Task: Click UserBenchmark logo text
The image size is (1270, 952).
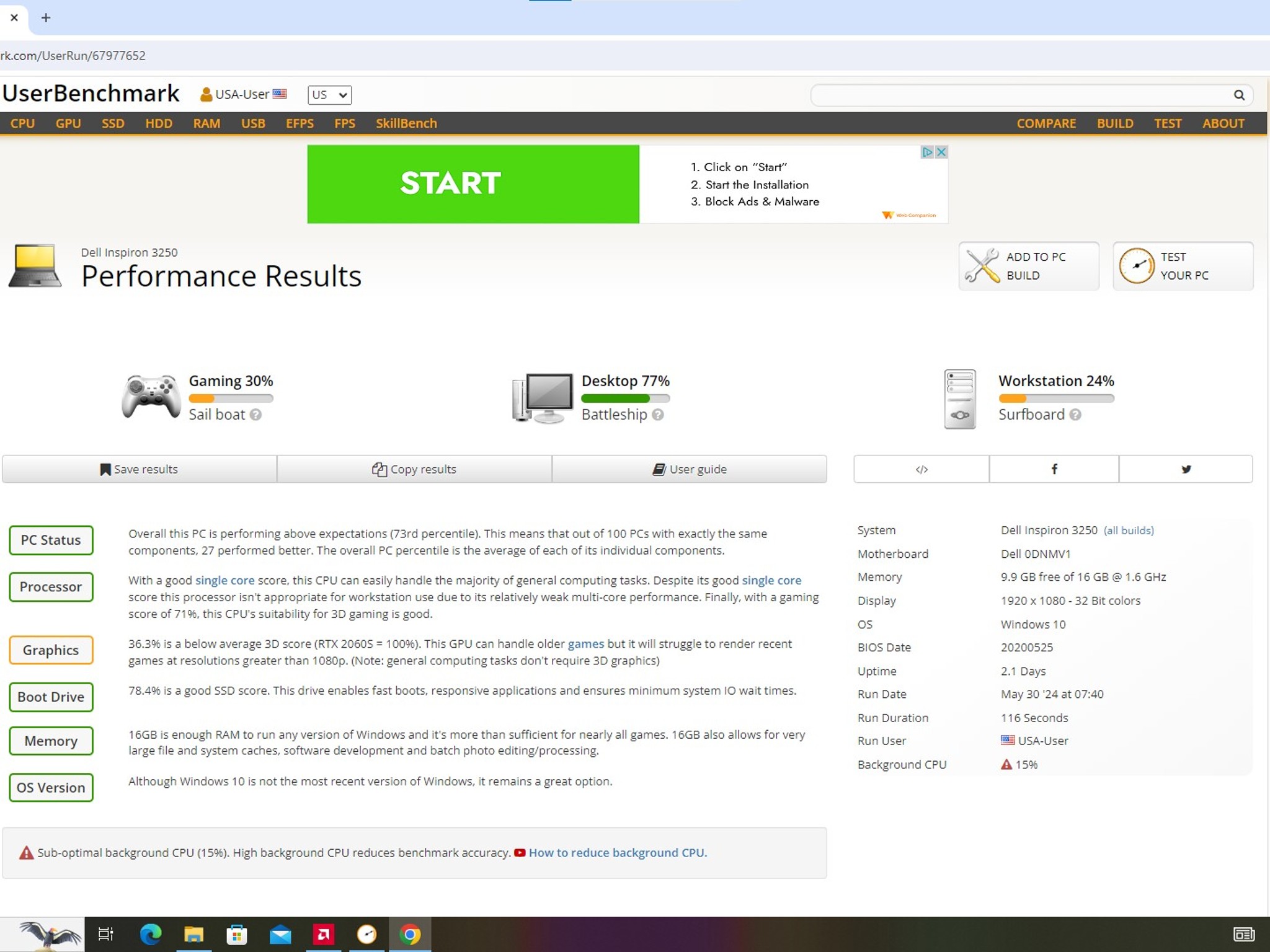Action: click(91, 94)
